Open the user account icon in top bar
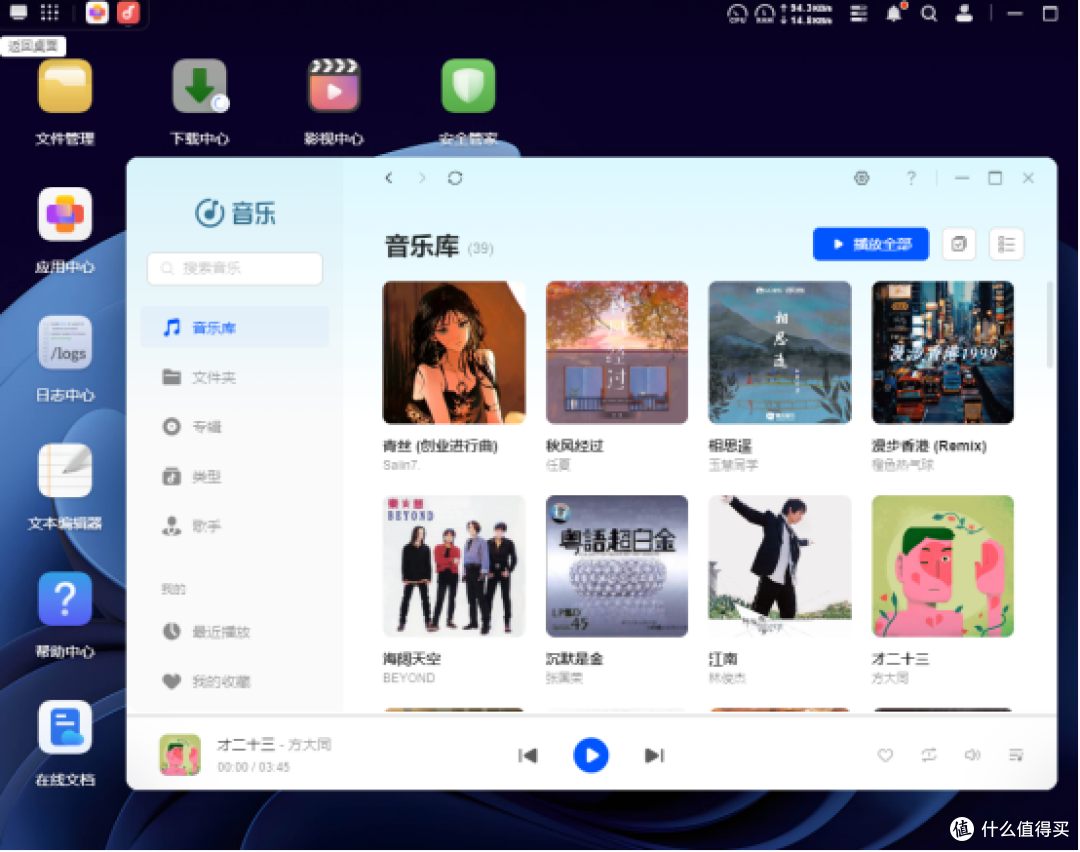Screen dimensions: 1080x852 pos(964,13)
